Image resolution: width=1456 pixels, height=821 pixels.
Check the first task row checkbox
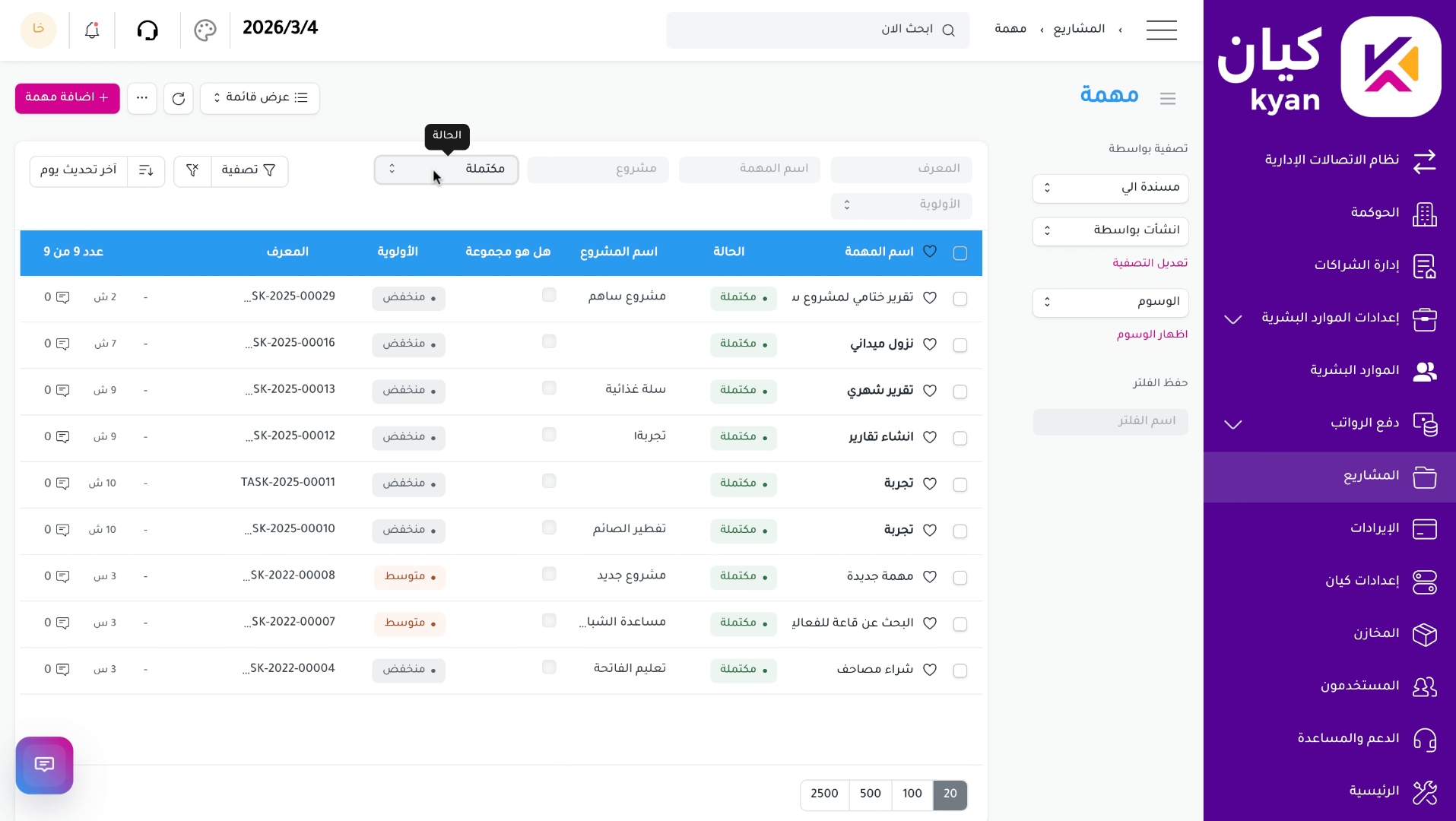(x=960, y=298)
